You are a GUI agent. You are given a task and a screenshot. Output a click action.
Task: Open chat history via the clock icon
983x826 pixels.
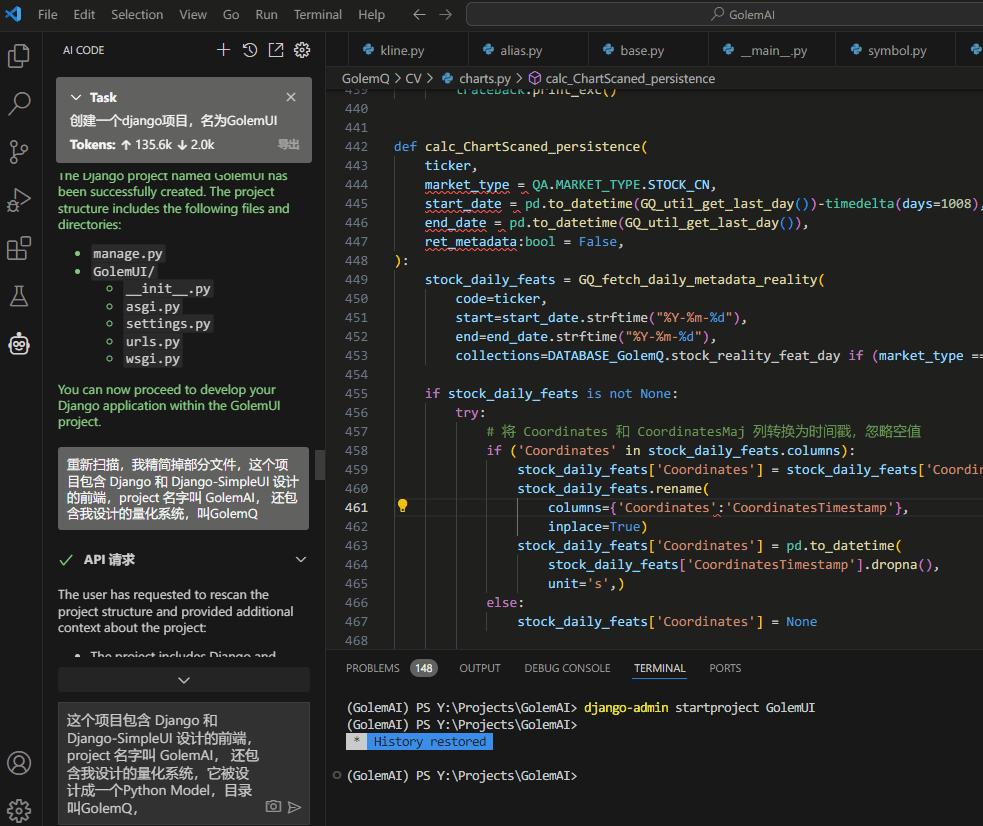coord(249,49)
